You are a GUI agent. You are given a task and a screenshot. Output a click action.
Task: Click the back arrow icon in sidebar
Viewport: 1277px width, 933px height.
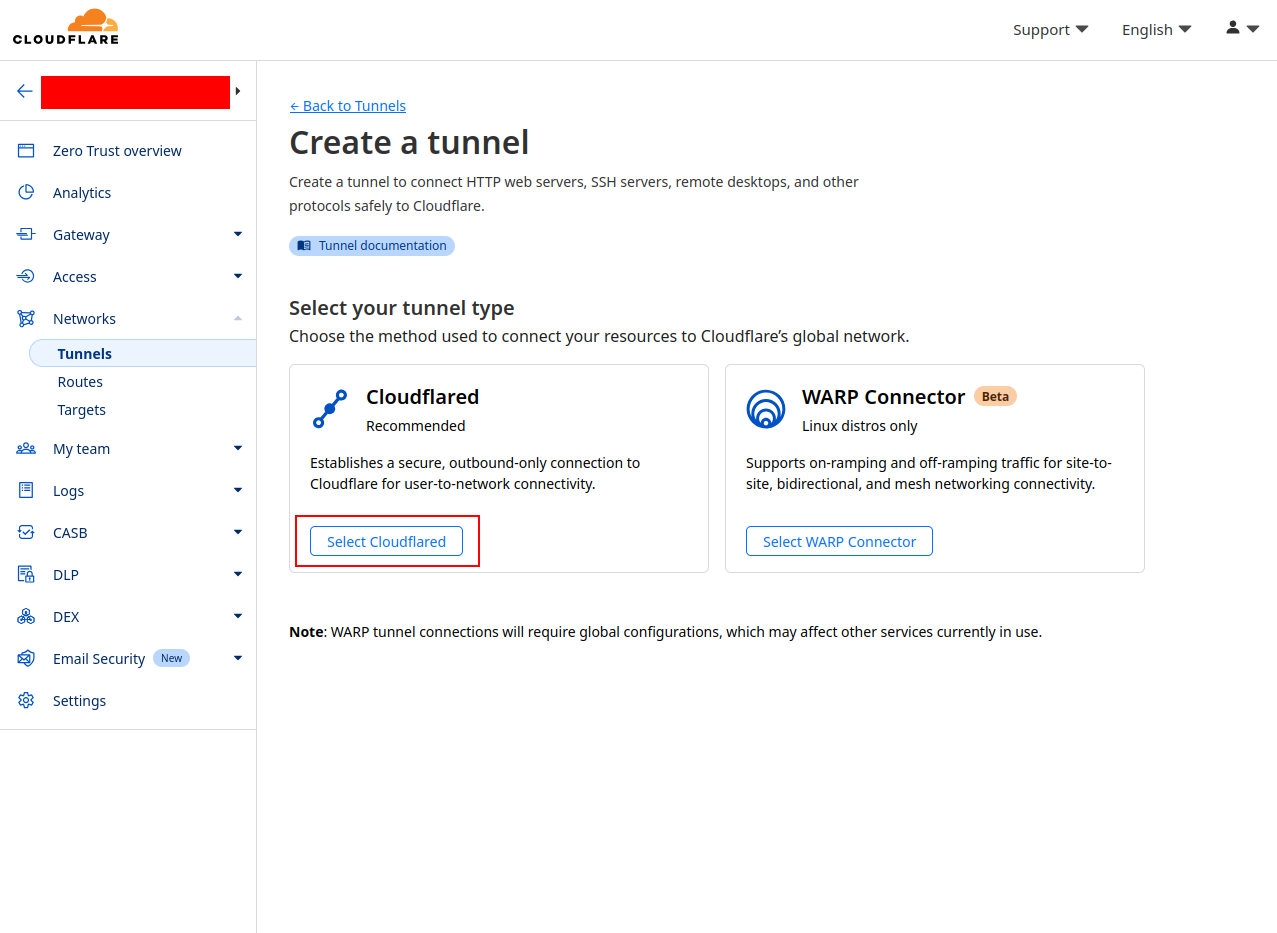tap(25, 91)
